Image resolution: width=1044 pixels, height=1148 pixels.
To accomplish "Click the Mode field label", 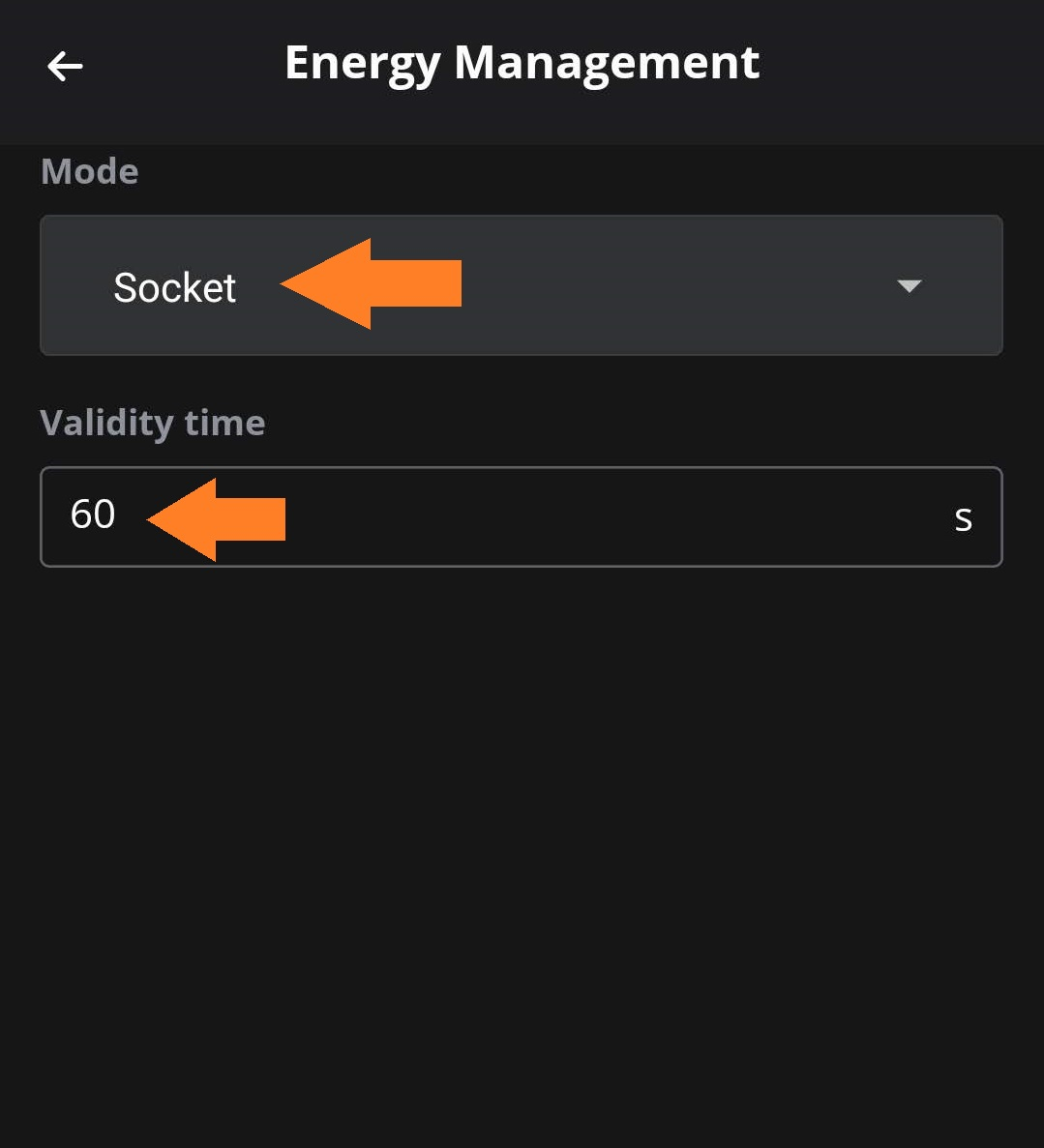I will [x=90, y=172].
